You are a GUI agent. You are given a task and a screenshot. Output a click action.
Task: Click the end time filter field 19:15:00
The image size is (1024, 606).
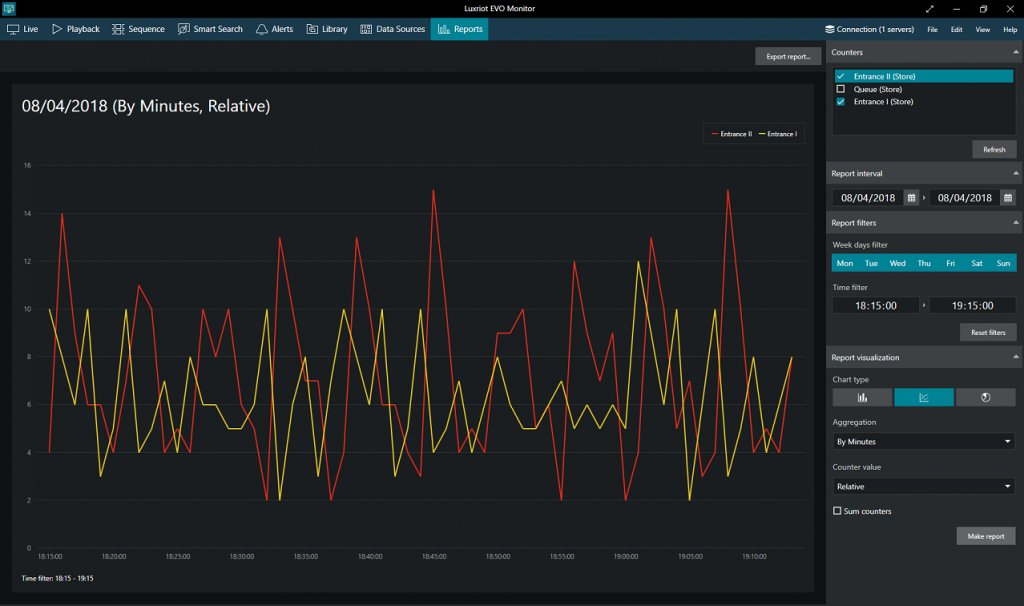[972, 305]
